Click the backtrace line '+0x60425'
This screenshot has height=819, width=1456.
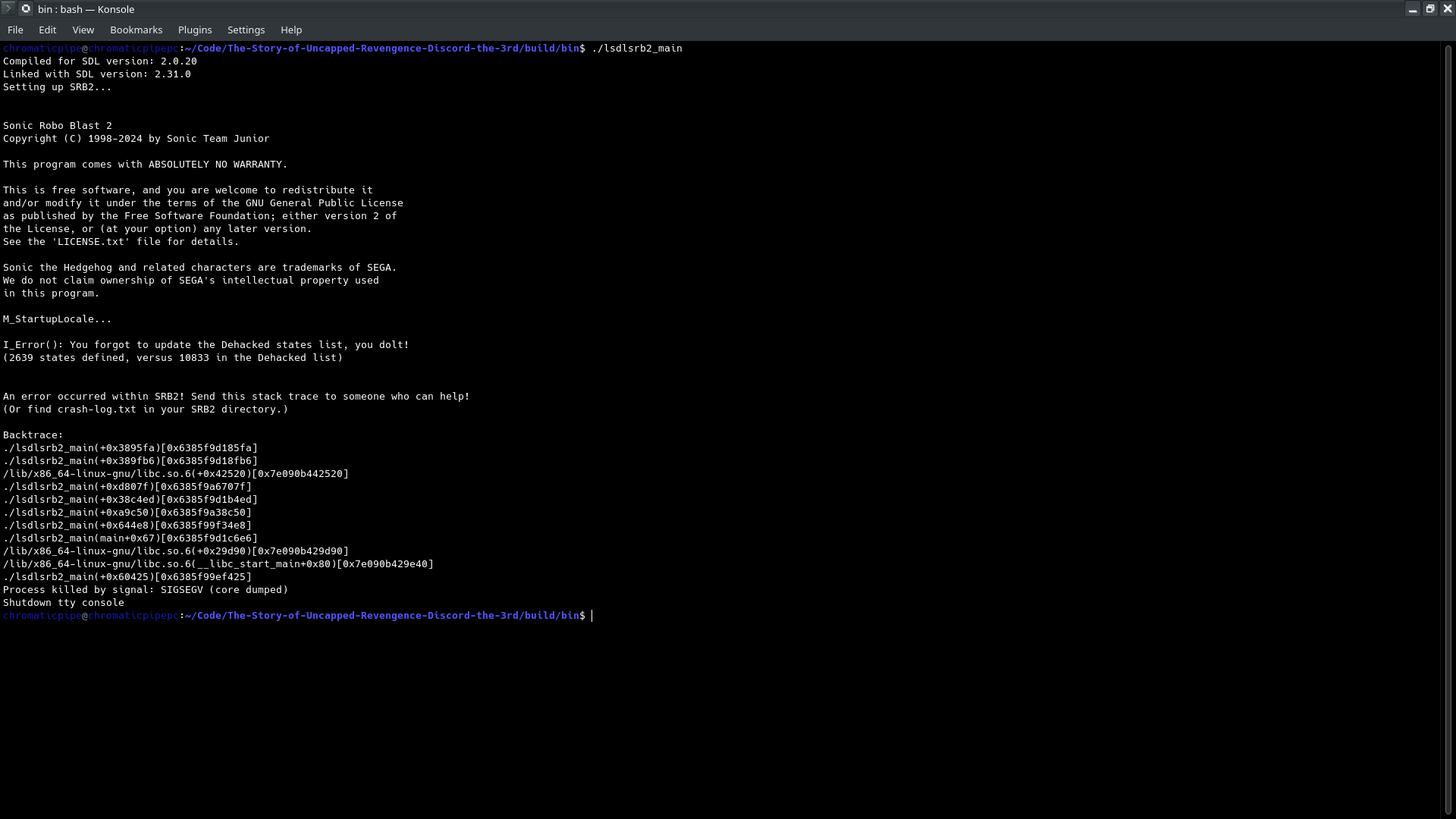[127, 577]
